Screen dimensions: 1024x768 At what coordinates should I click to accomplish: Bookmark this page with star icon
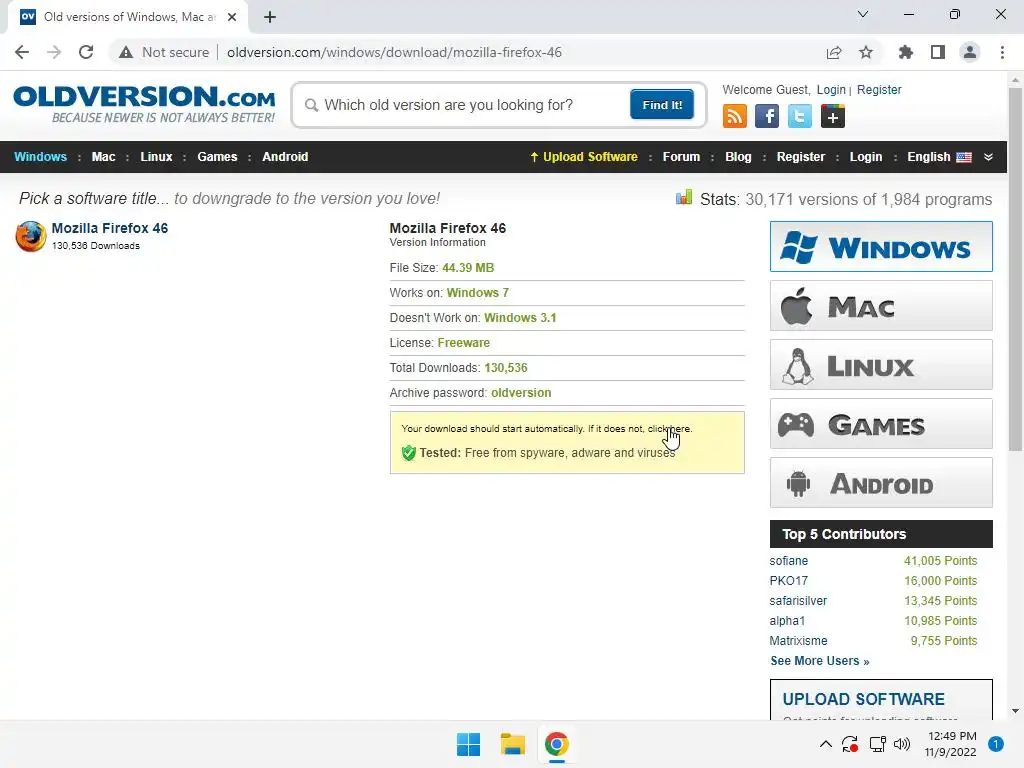pyautogui.click(x=866, y=52)
